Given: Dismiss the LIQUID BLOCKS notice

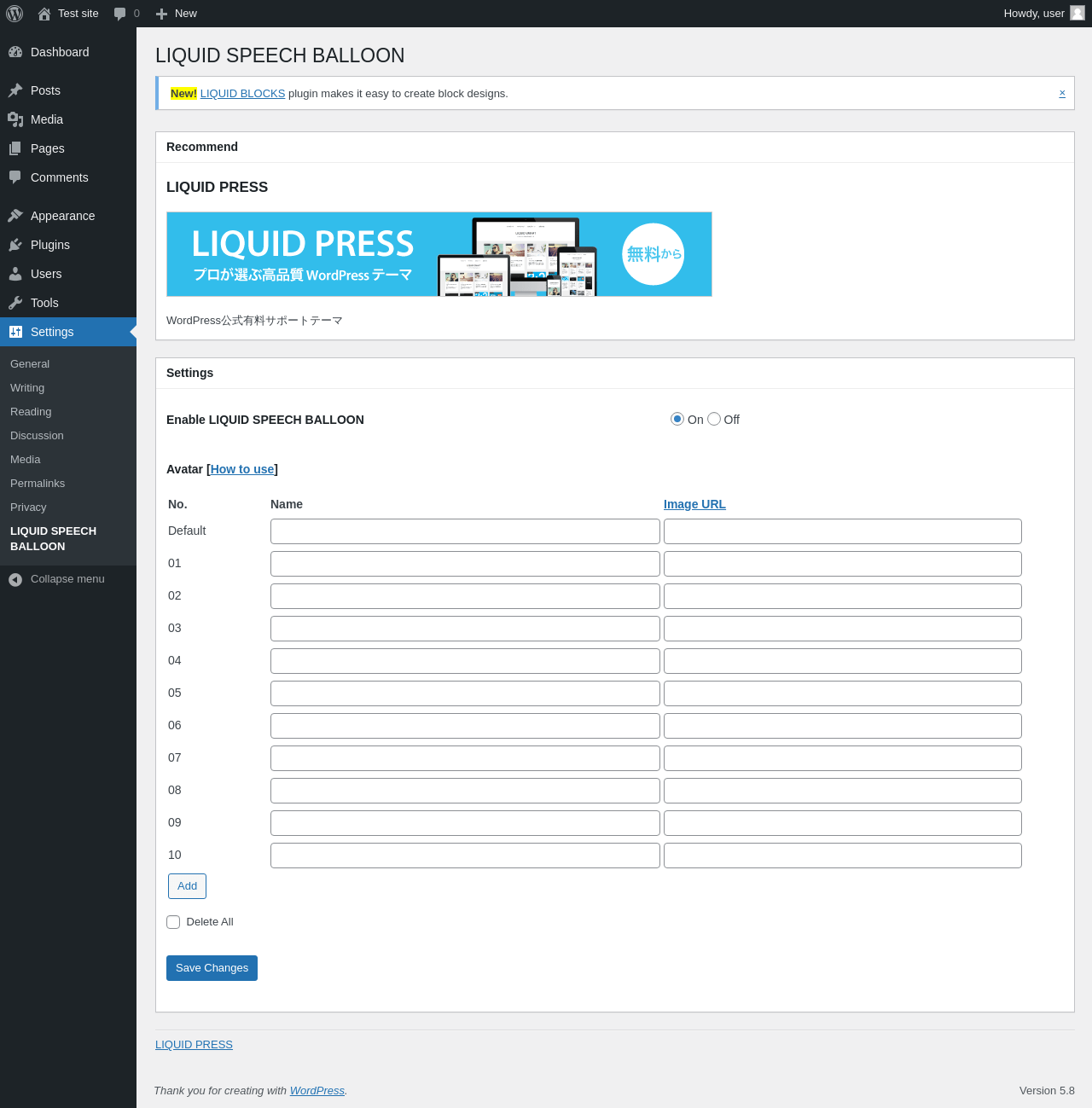Looking at the screenshot, I should (x=1062, y=93).
